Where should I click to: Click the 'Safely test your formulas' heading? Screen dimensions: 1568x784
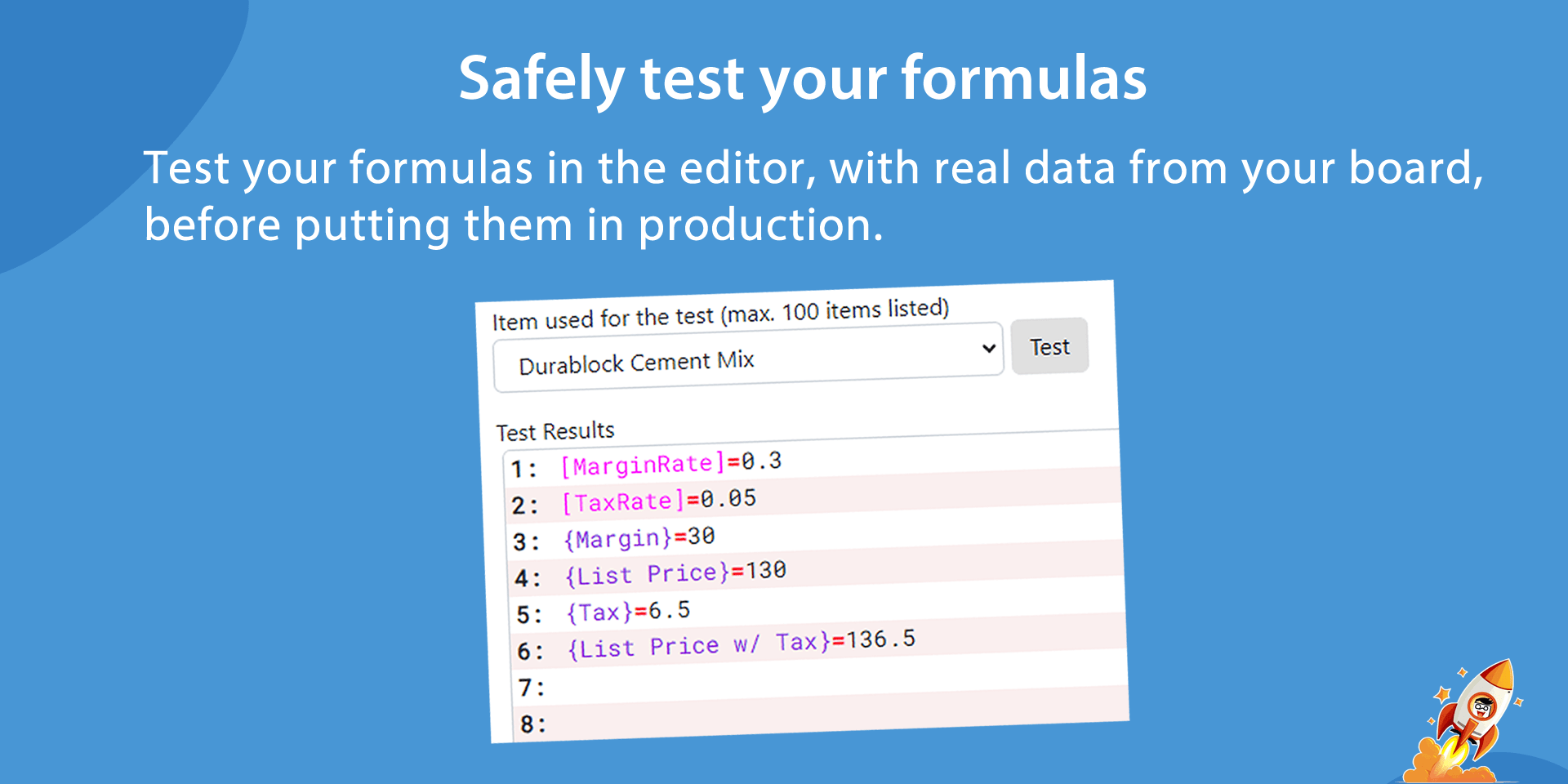click(802, 79)
